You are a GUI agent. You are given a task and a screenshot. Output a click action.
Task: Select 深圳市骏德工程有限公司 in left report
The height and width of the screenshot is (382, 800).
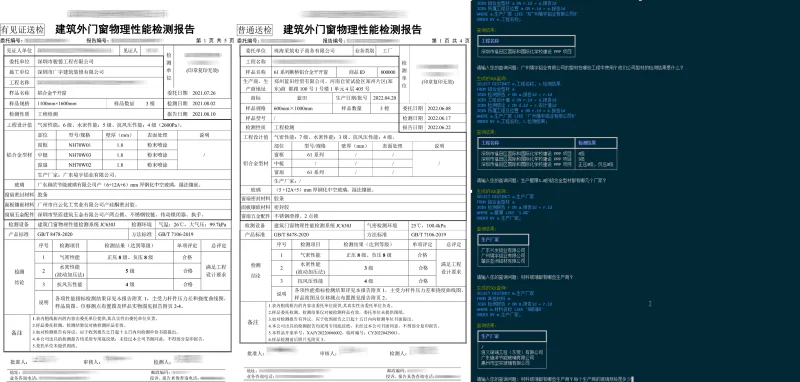pos(66,61)
